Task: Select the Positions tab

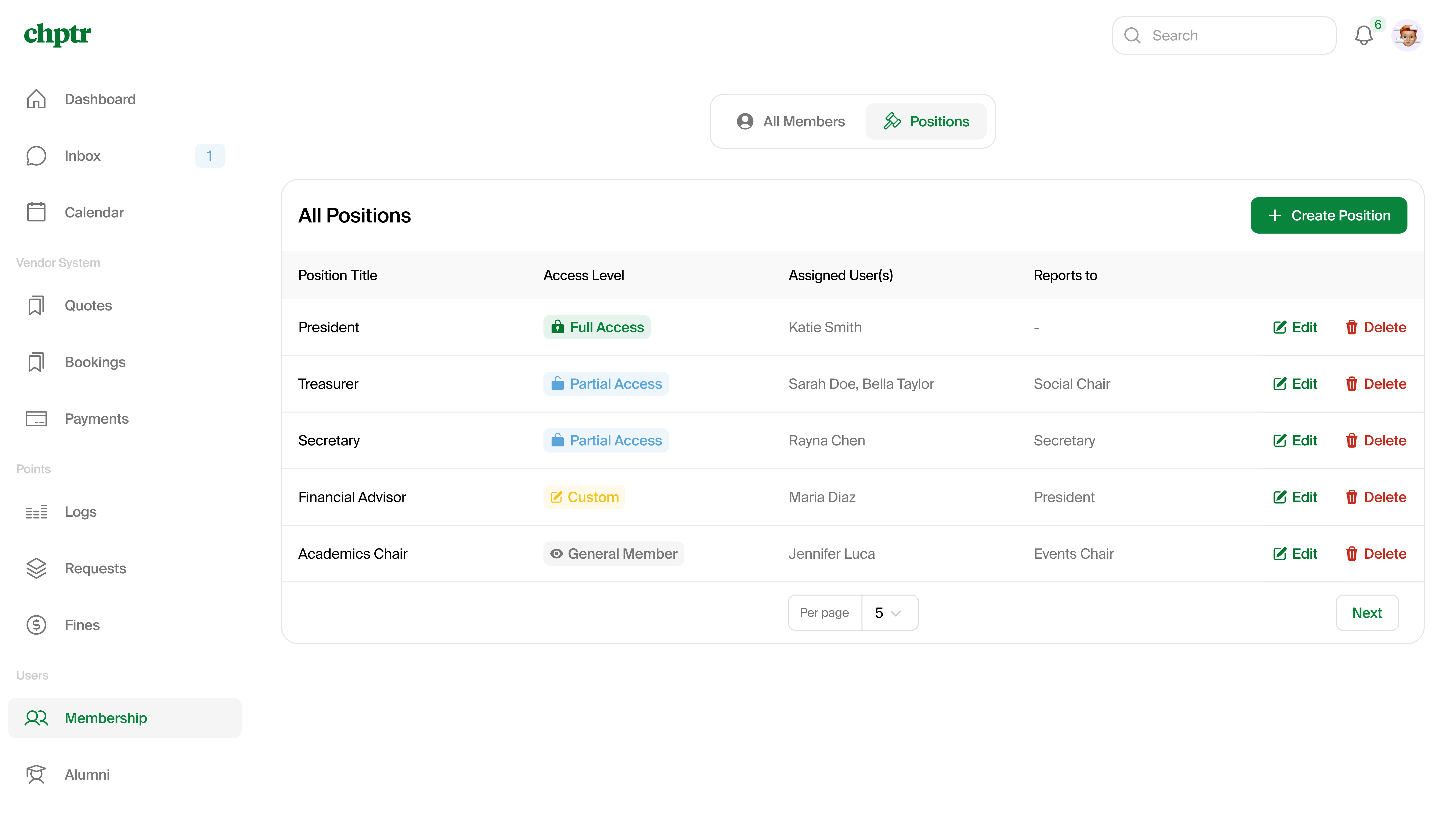Action: click(926, 121)
